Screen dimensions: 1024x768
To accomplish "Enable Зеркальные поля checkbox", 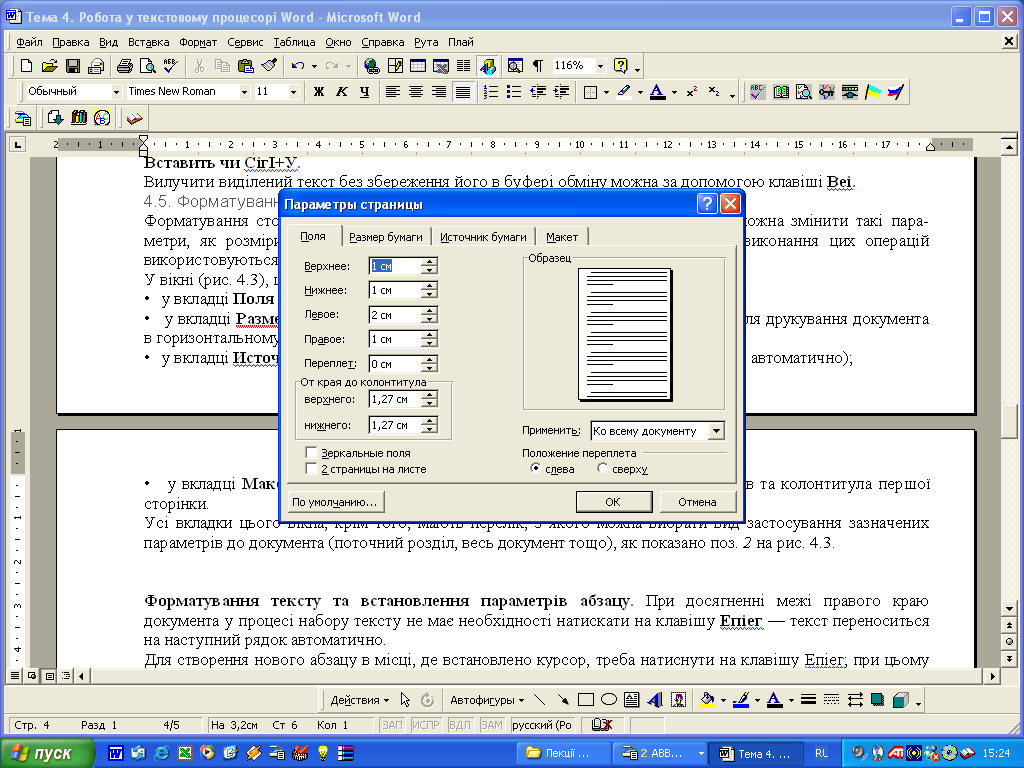I will tap(311, 453).
